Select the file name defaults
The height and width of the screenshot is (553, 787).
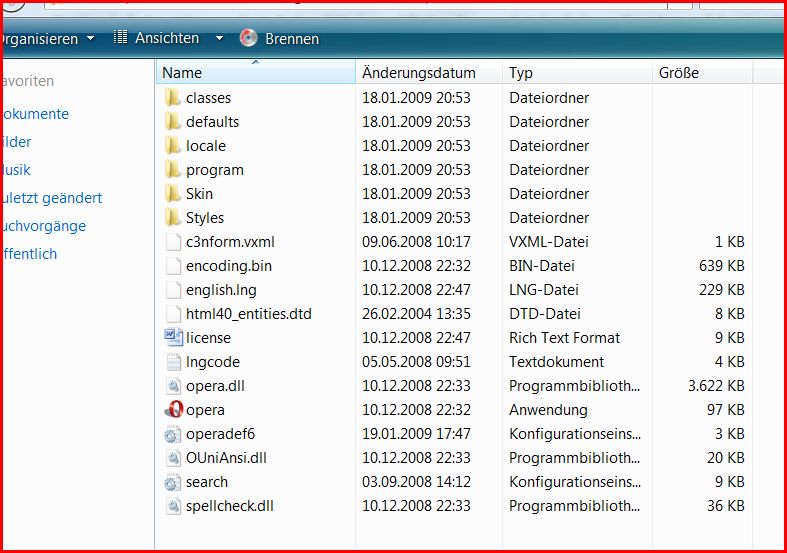(x=212, y=122)
